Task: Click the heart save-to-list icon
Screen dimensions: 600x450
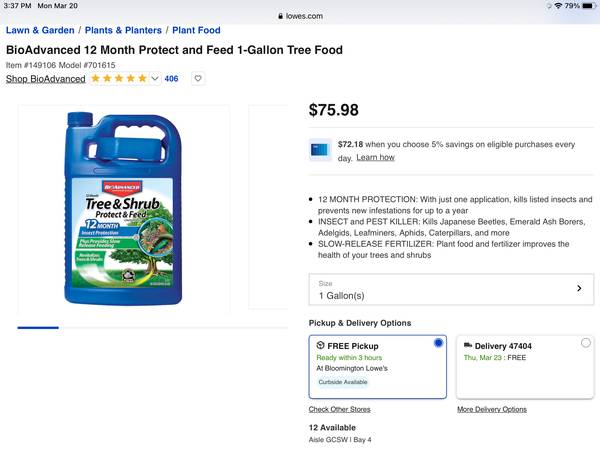Action: coord(198,78)
